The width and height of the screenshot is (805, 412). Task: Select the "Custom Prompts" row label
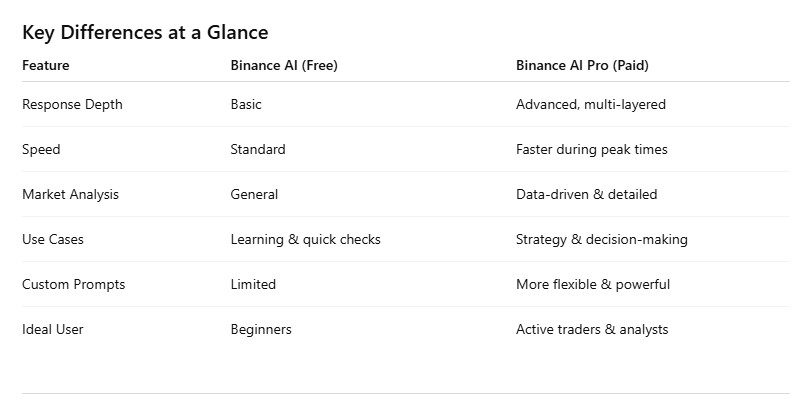[73, 285]
